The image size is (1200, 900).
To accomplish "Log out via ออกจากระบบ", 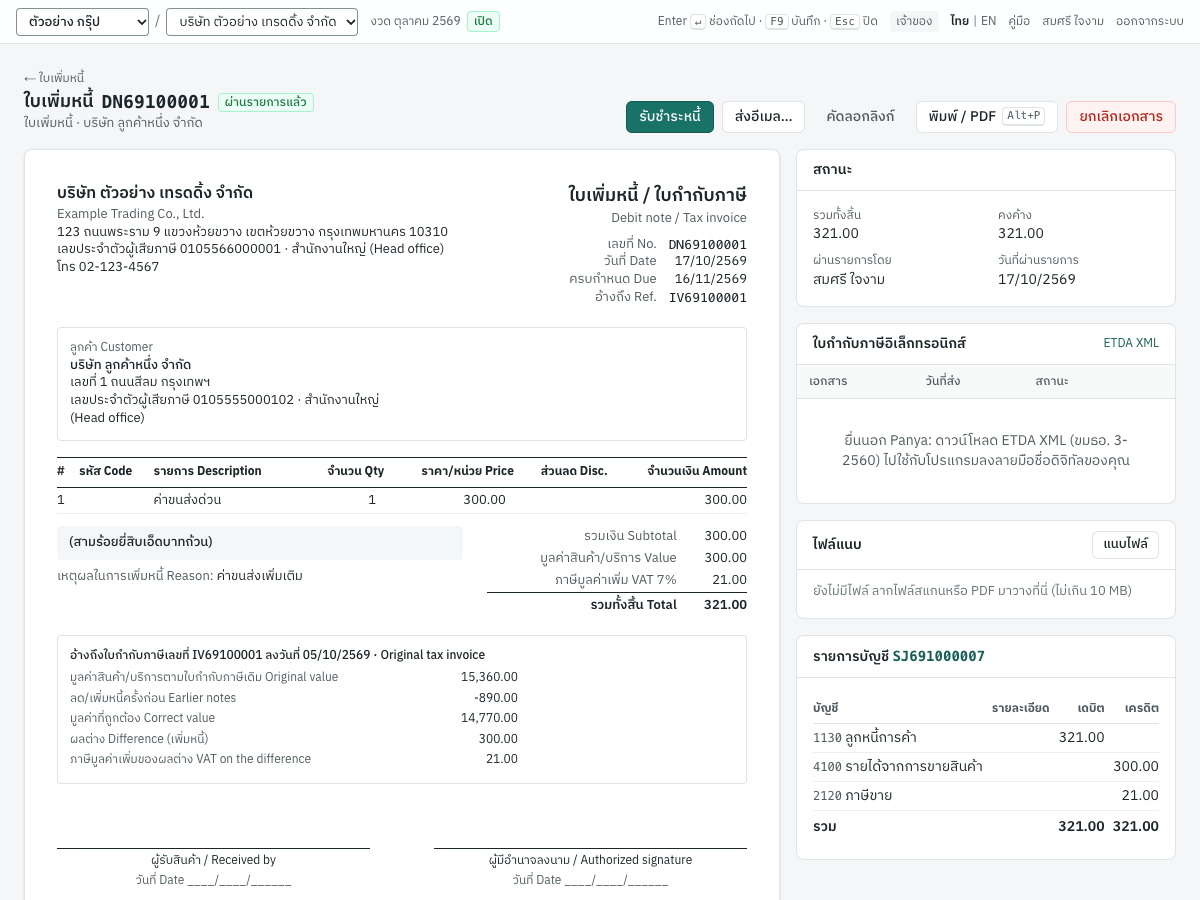I will [x=1150, y=21].
